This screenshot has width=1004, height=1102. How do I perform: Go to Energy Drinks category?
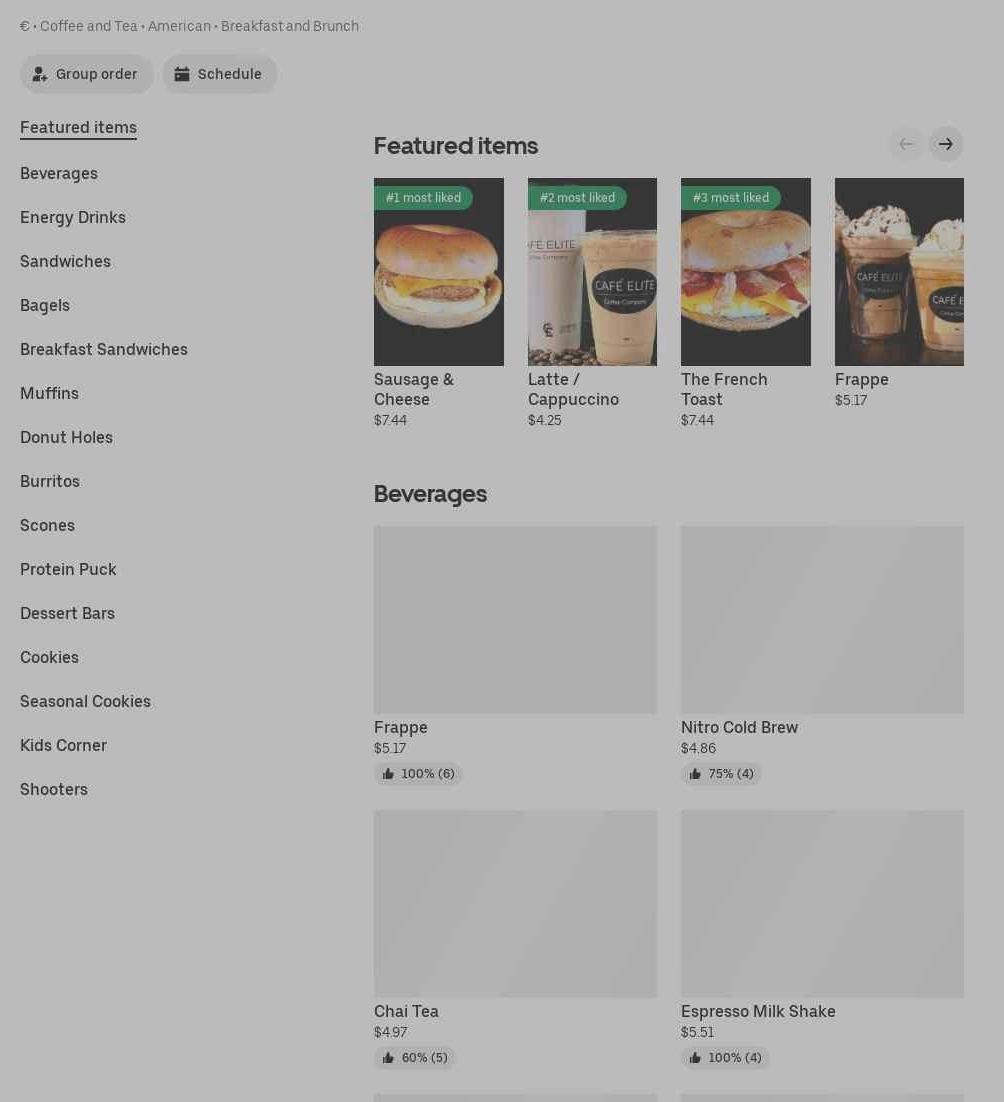click(x=73, y=218)
